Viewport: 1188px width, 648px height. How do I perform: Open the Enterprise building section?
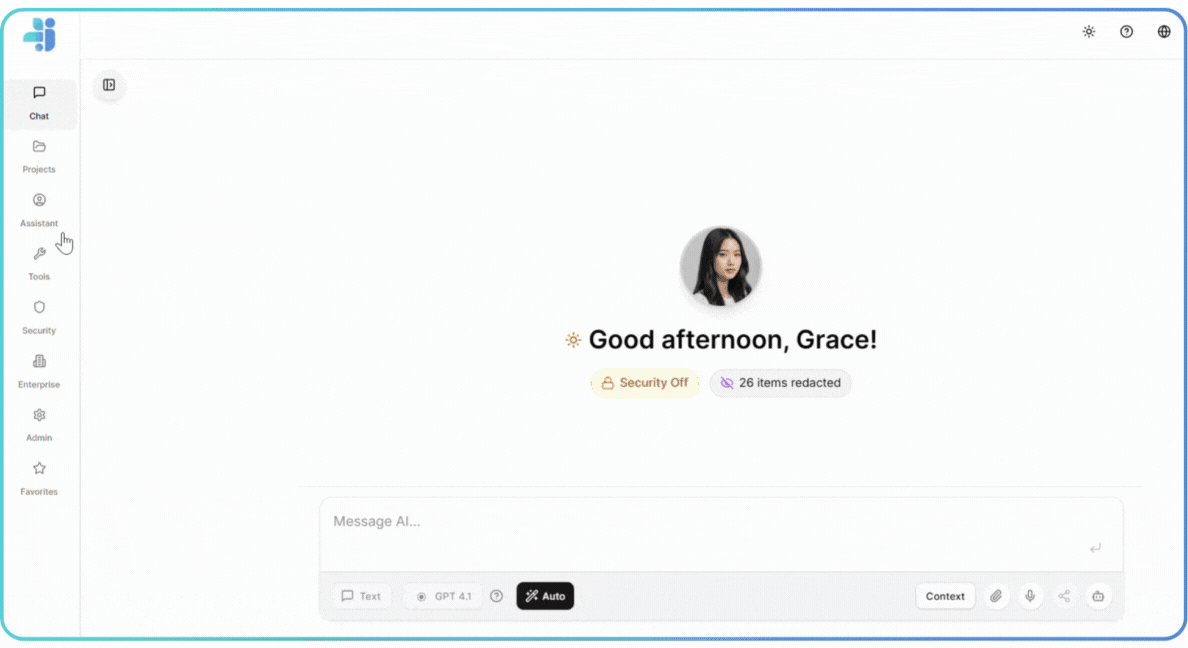pyautogui.click(x=39, y=371)
